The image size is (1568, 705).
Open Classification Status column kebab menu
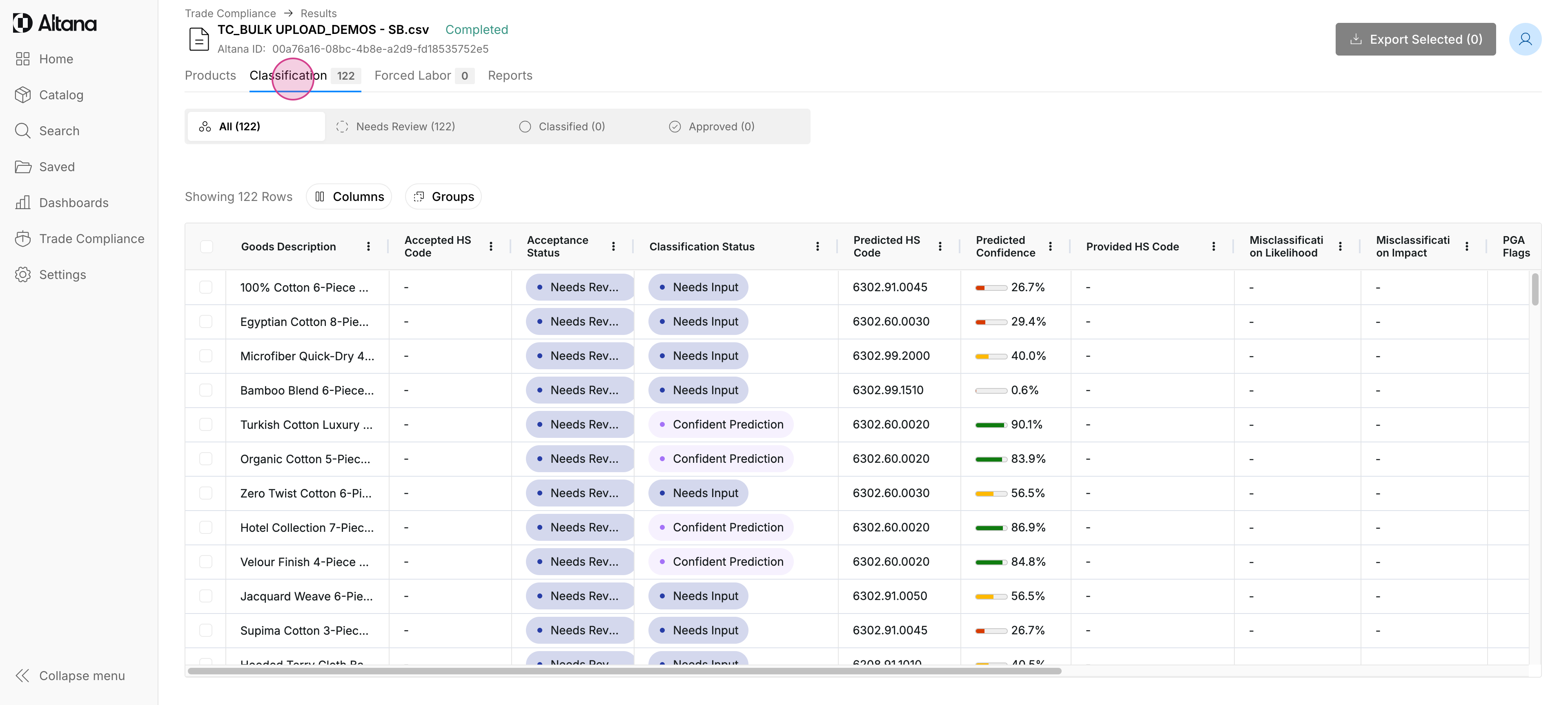817,247
